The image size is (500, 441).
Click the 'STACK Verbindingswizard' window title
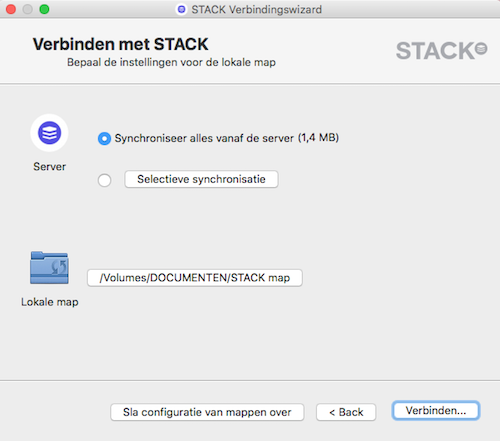point(257,10)
